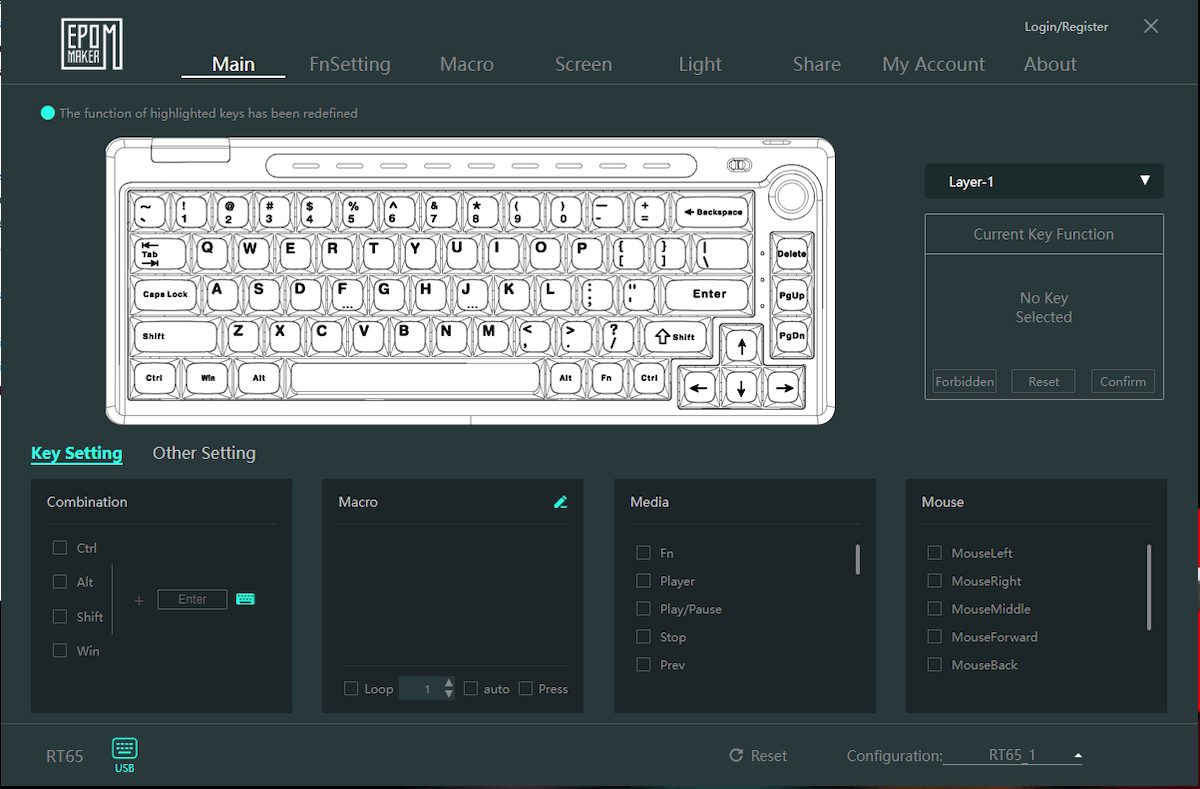This screenshot has height=789, width=1200.
Task: Switch to the FnSetting tab
Action: (x=350, y=64)
